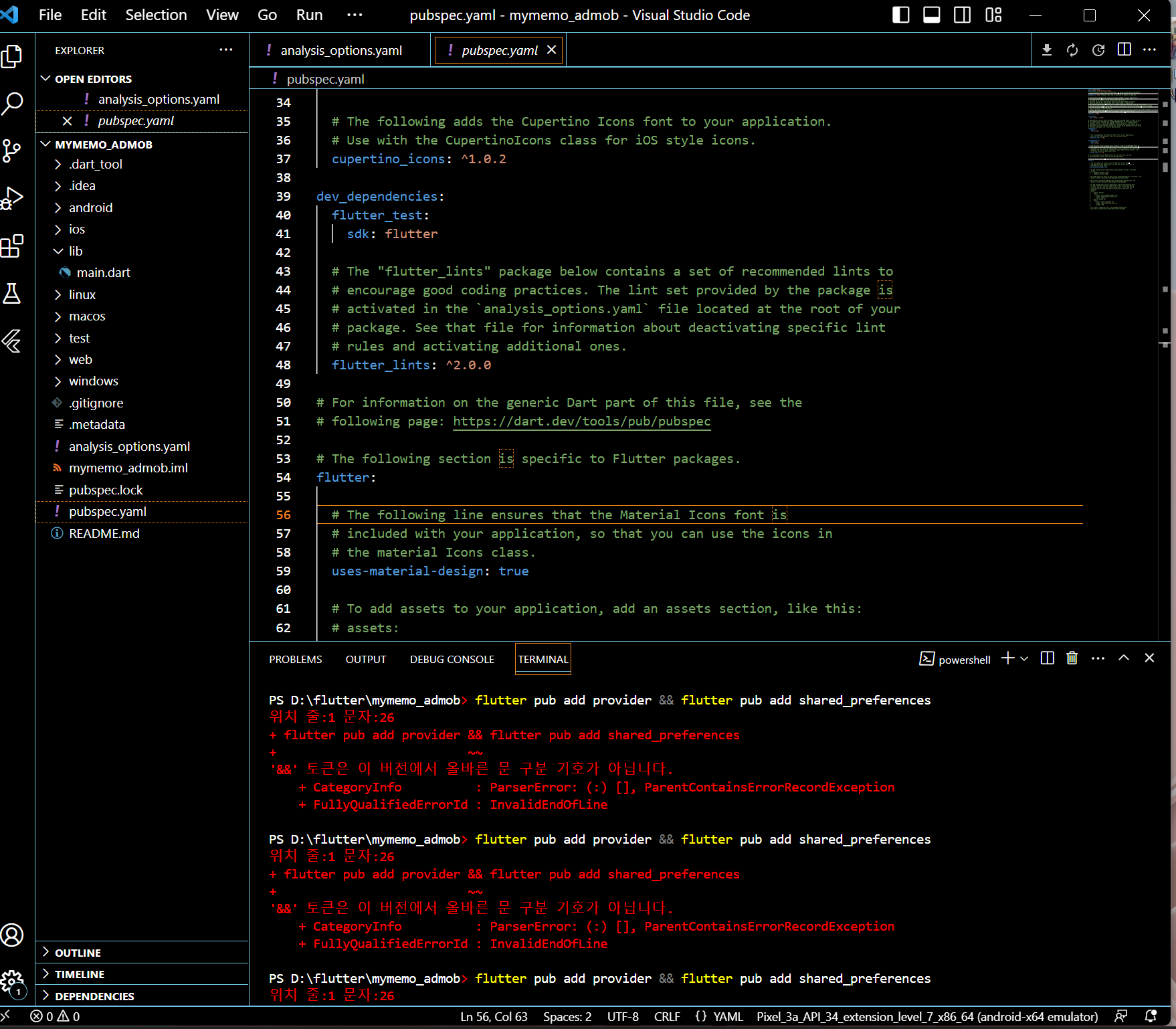
Task: Change UTF-8 file encoding
Action: click(x=623, y=1016)
